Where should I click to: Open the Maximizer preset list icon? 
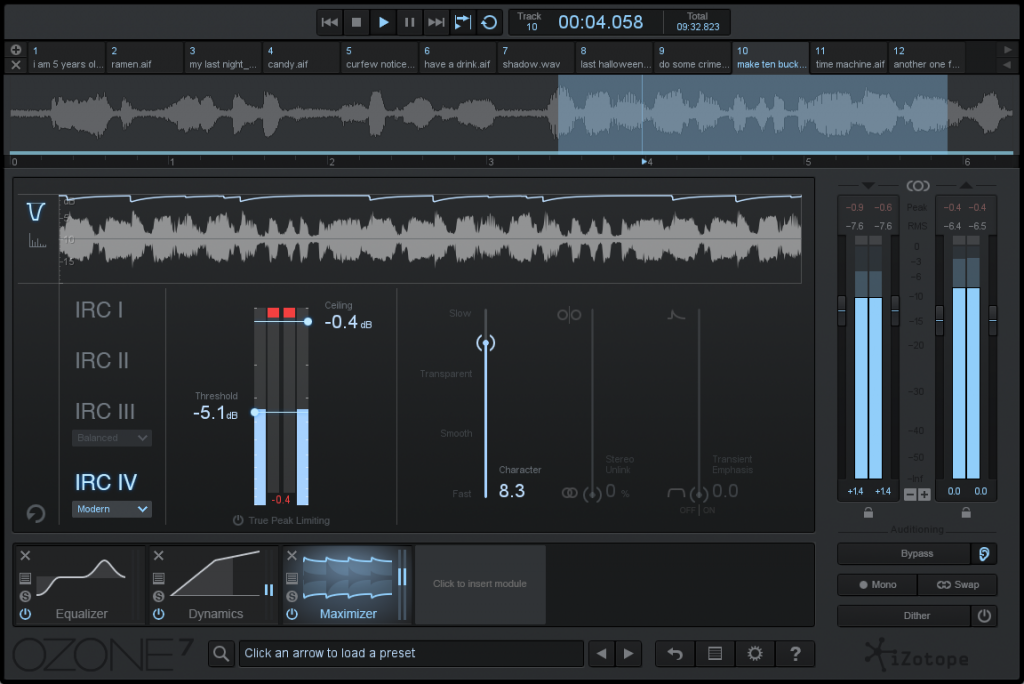pos(291,577)
